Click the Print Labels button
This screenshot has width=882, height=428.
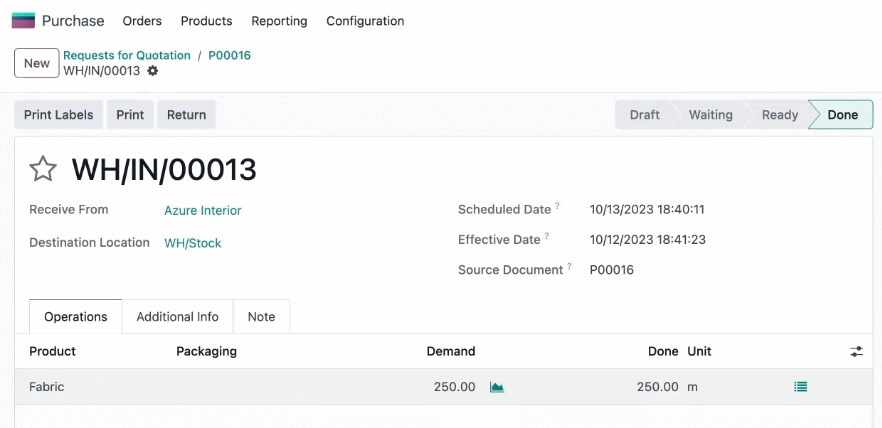58,115
